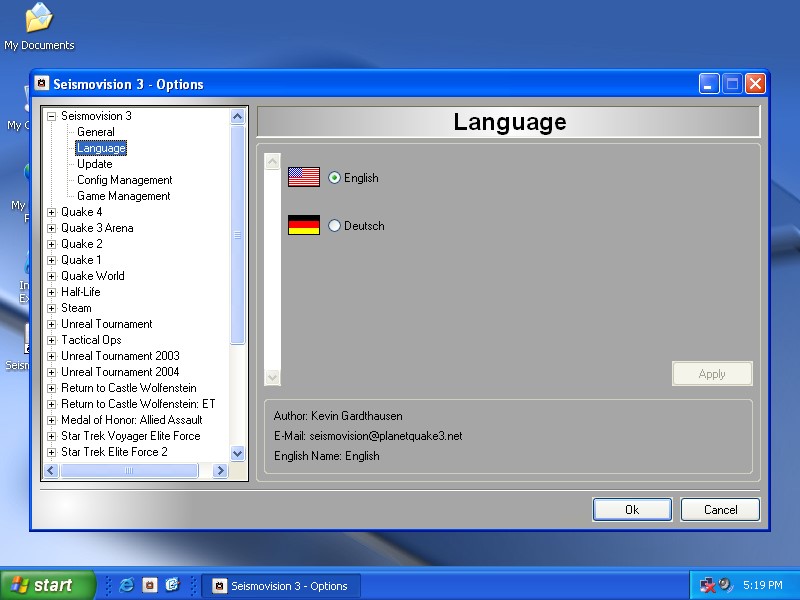Screen dimensions: 800x600
Task: Click the German flag icon for Deutsch
Action: point(303,225)
